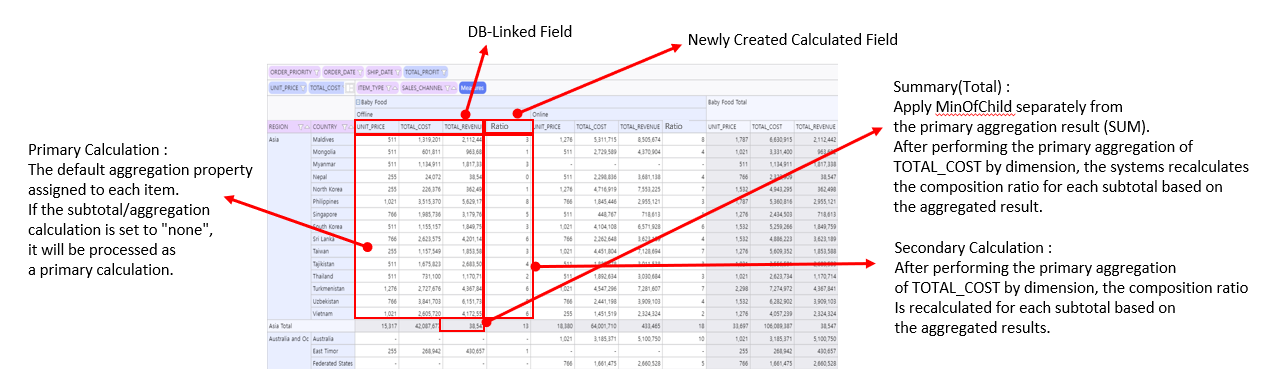Select the Measures chip
The image size is (1265, 369).
tap(472, 88)
